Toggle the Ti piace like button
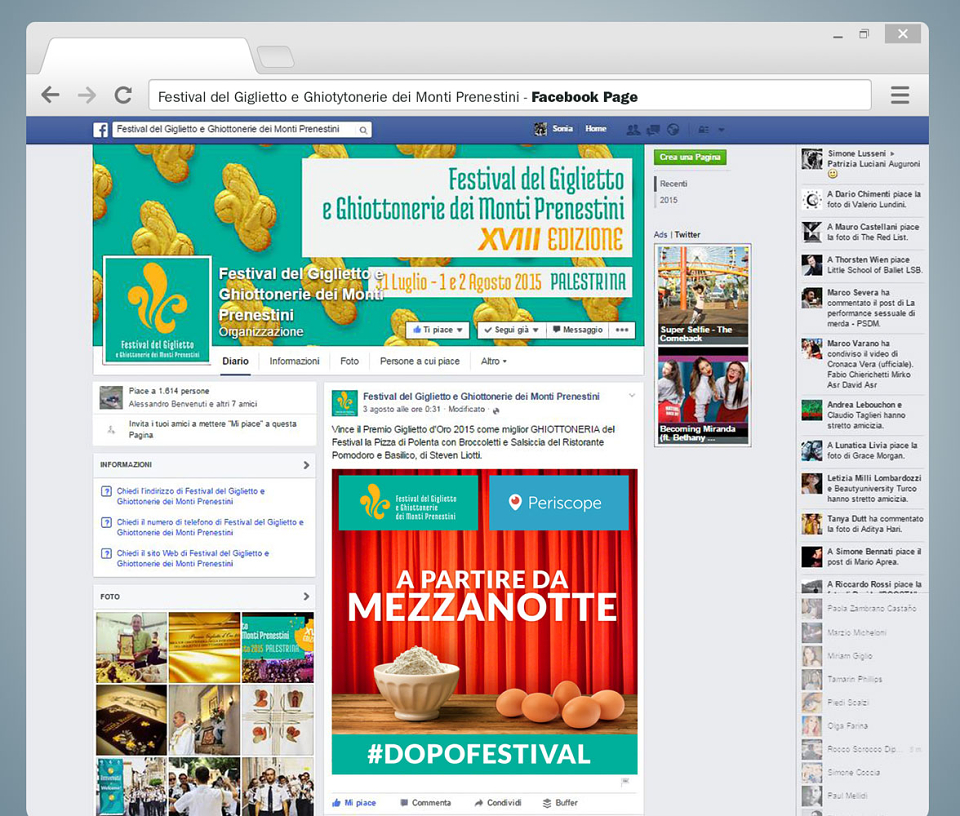 pos(437,330)
